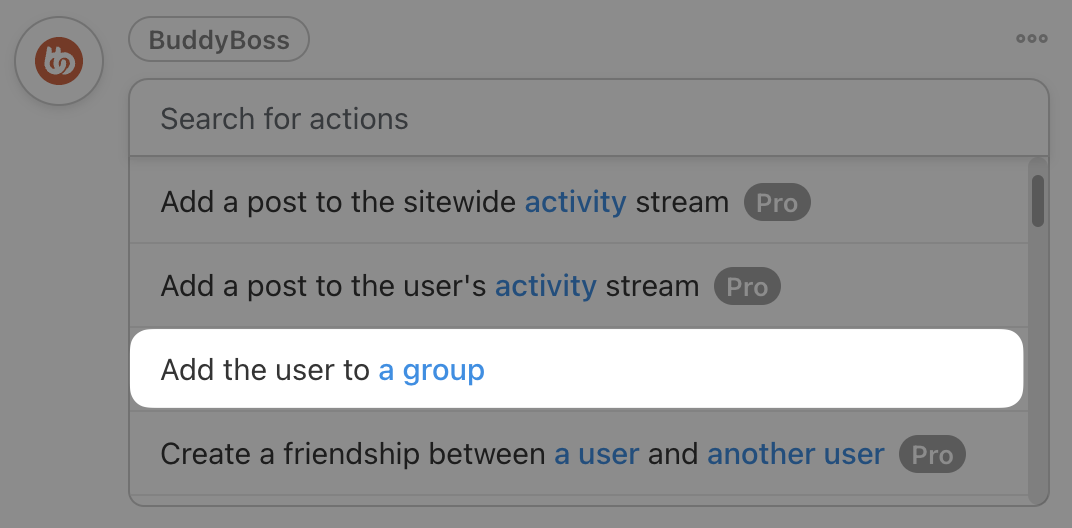Click the action list scrollbar thumb
This screenshot has height=528, width=1072.
(x=1038, y=200)
